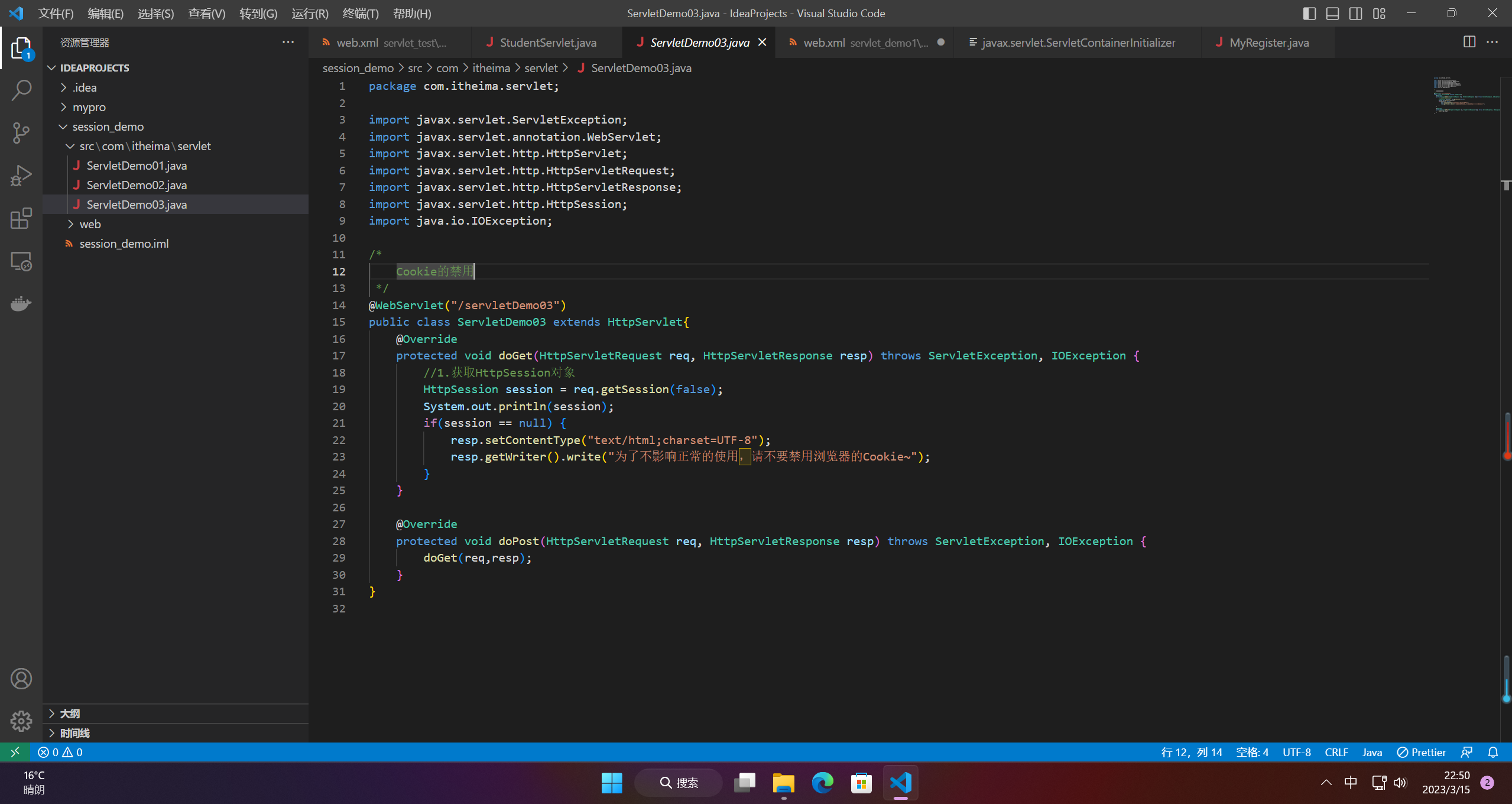Open the Search view in activity bar

(21, 90)
